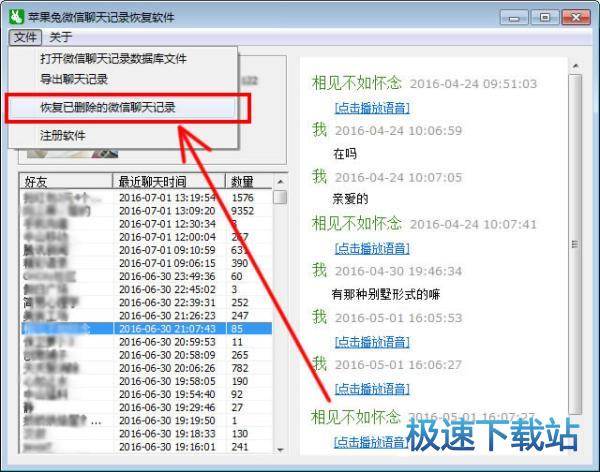Viewport: 600px width, 472px height.
Task: Minimize the window
Action: 514,17
